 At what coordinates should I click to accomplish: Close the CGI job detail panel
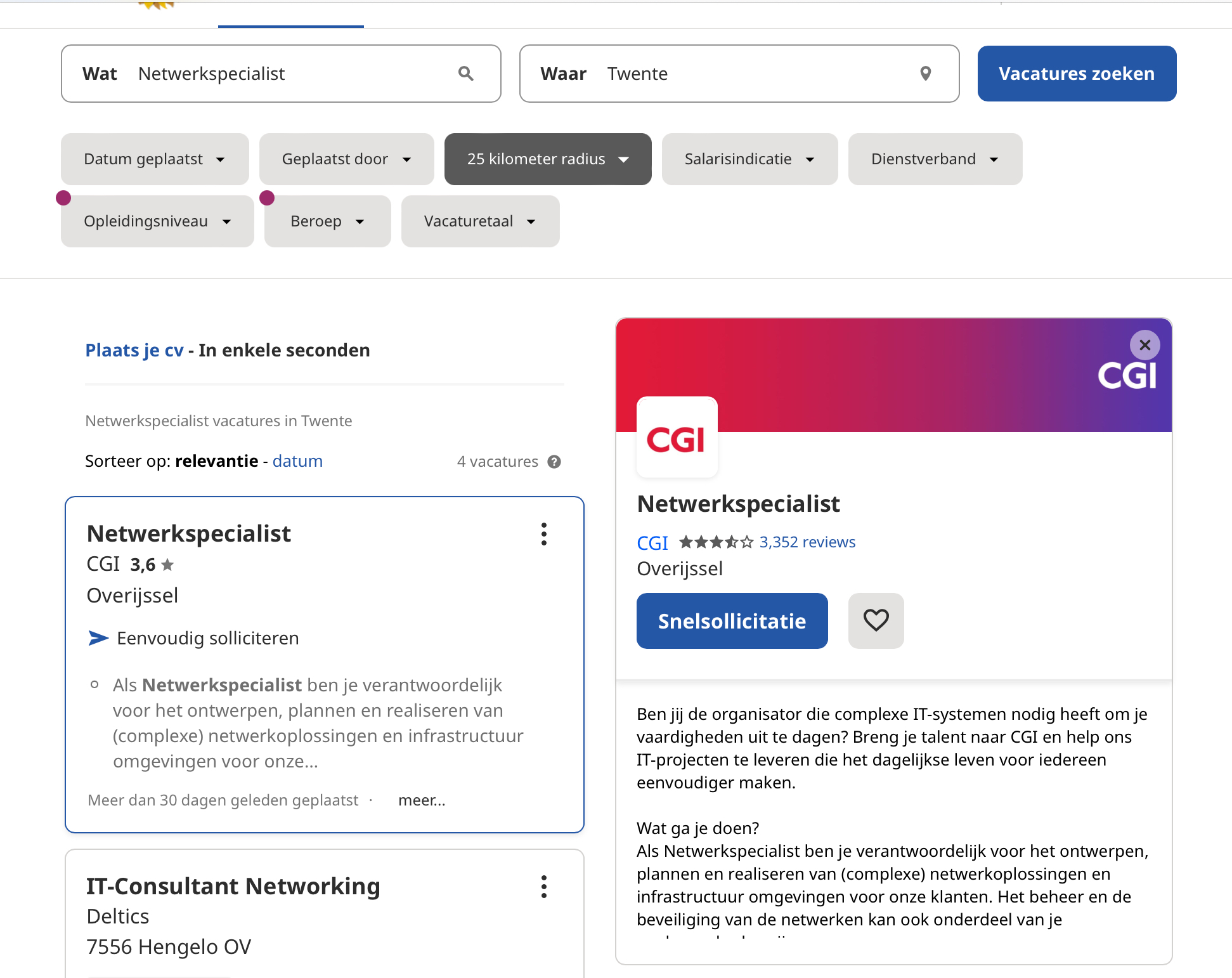[1144, 345]
